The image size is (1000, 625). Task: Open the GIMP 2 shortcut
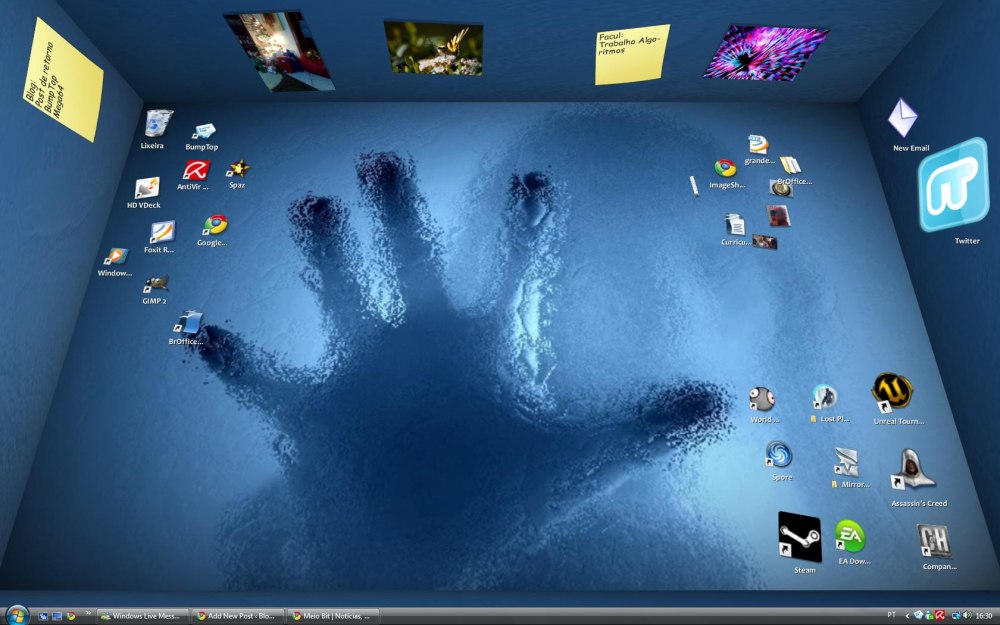tap(156, 284)
